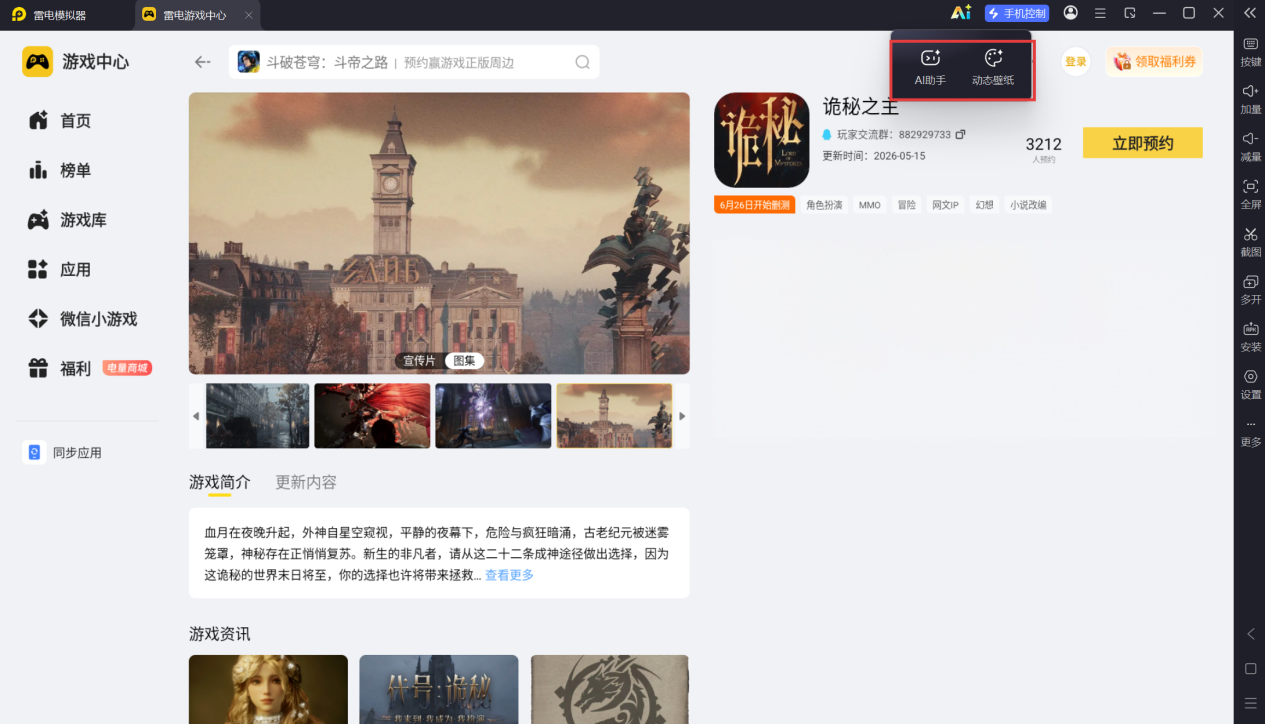Collapse the right sidebar with double-arrow icon
This screenshot has height=724, width=1265.
pyautogui.click(x=1249, y=13)
